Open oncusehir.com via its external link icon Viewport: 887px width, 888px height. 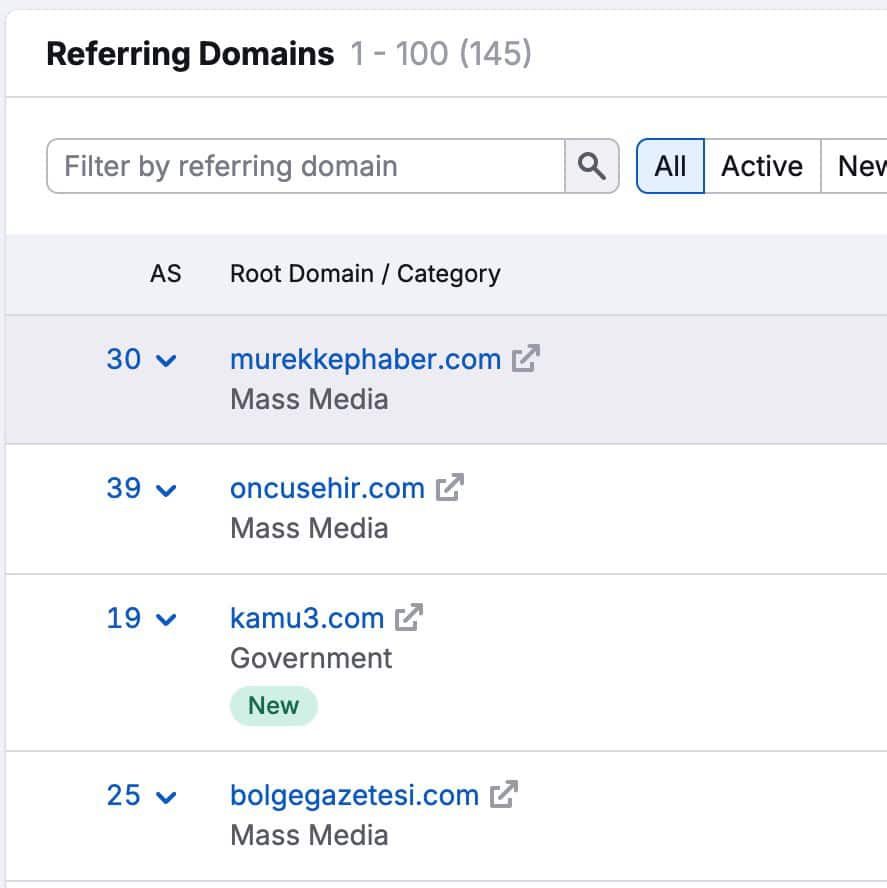tap(452, 485)
